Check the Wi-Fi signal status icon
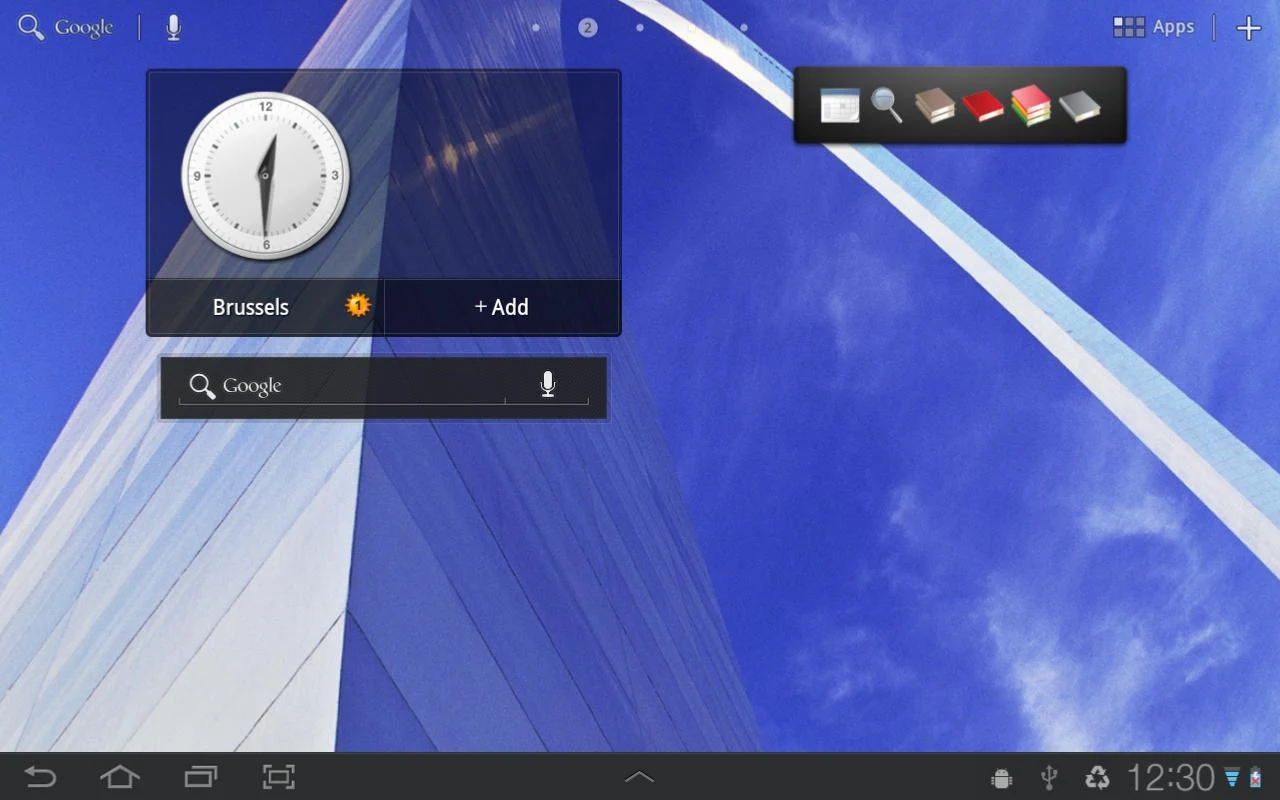1280x800 pixels. (x=1232, y=777)
